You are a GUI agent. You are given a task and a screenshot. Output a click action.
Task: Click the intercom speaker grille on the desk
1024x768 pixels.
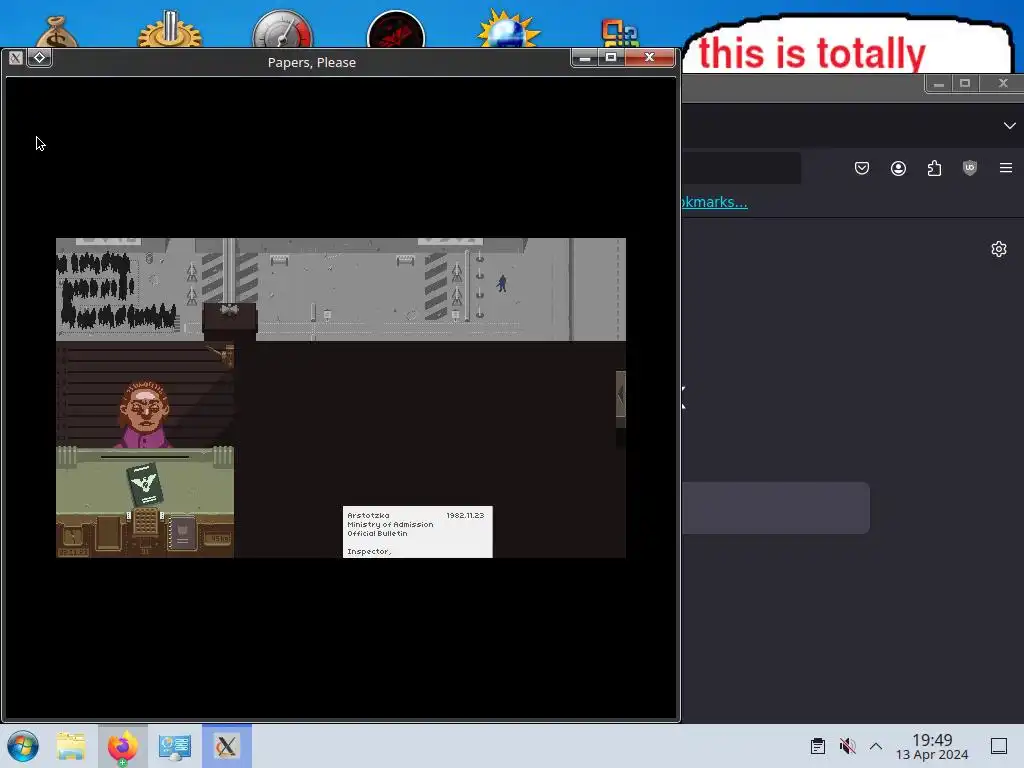[146, 522]
